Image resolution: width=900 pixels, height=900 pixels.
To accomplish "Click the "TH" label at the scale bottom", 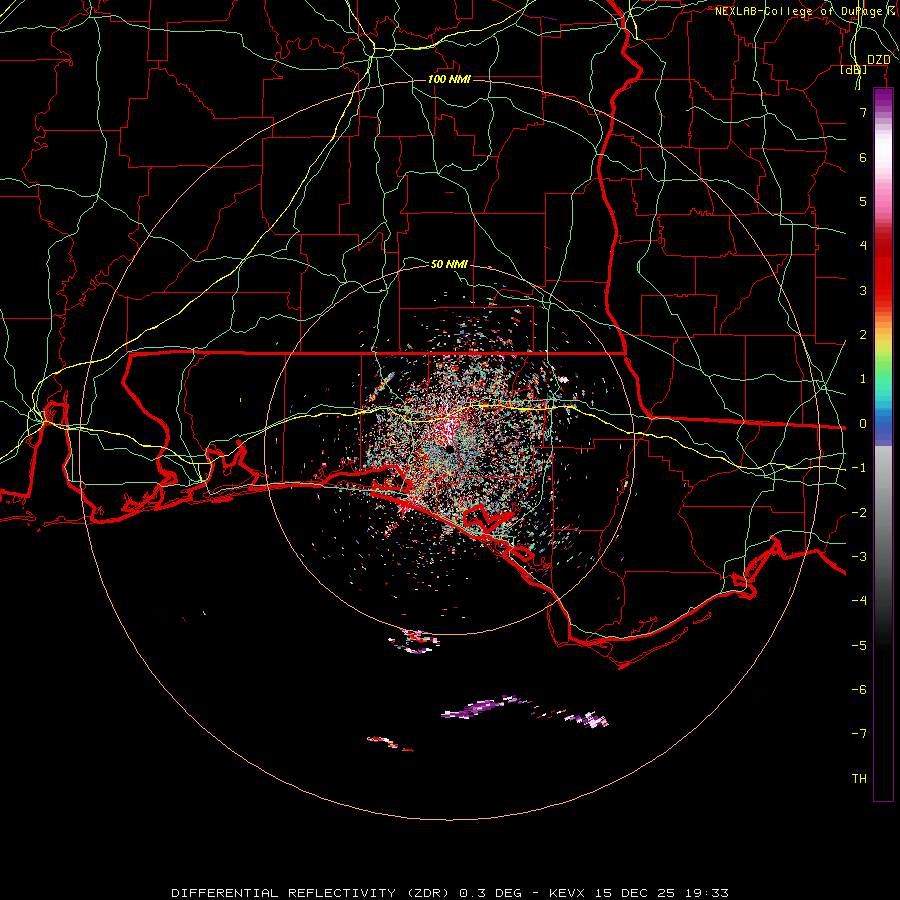I will pos(859,779).
